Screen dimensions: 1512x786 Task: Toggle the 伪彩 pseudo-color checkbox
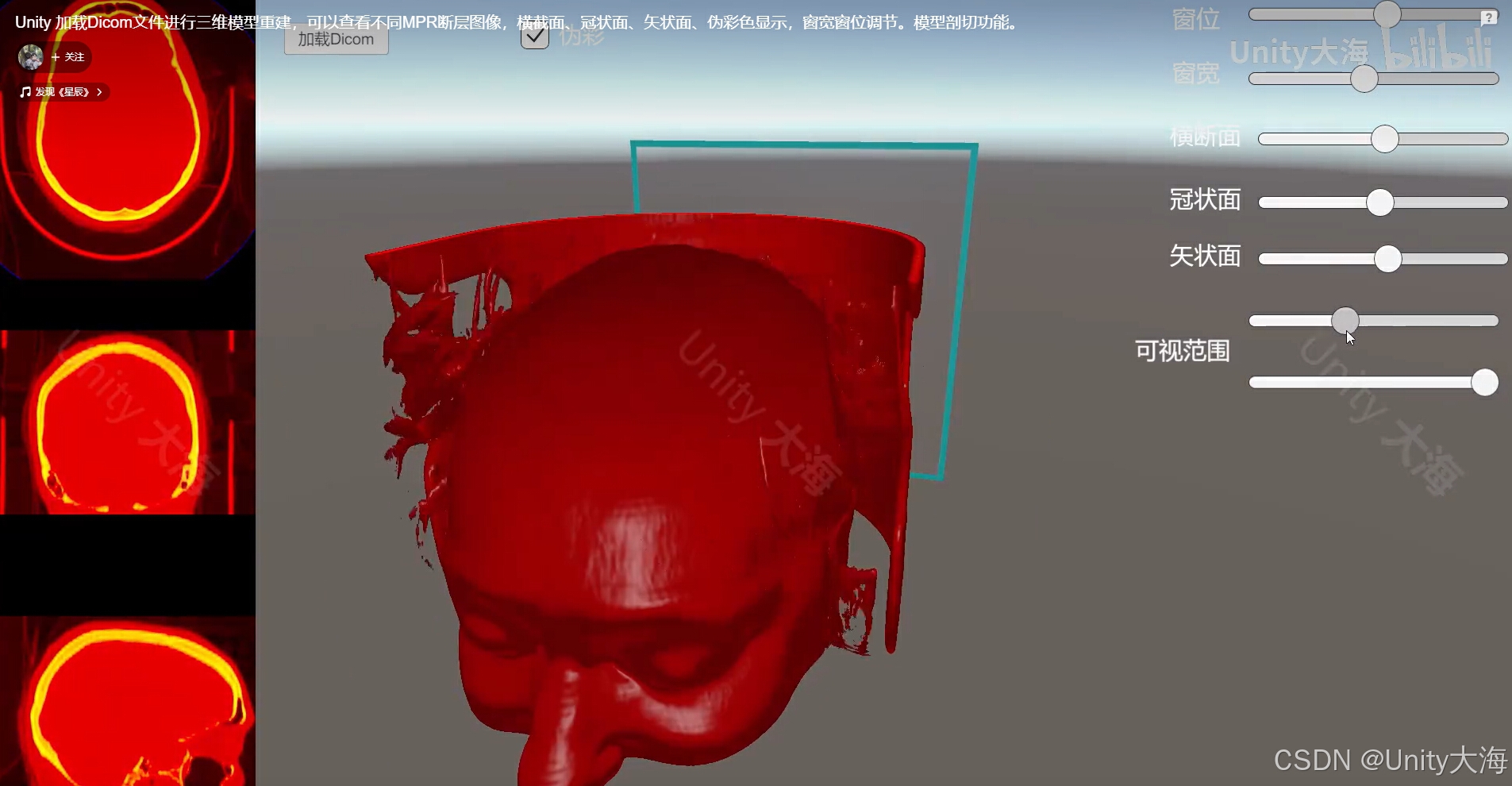[535, 36]
